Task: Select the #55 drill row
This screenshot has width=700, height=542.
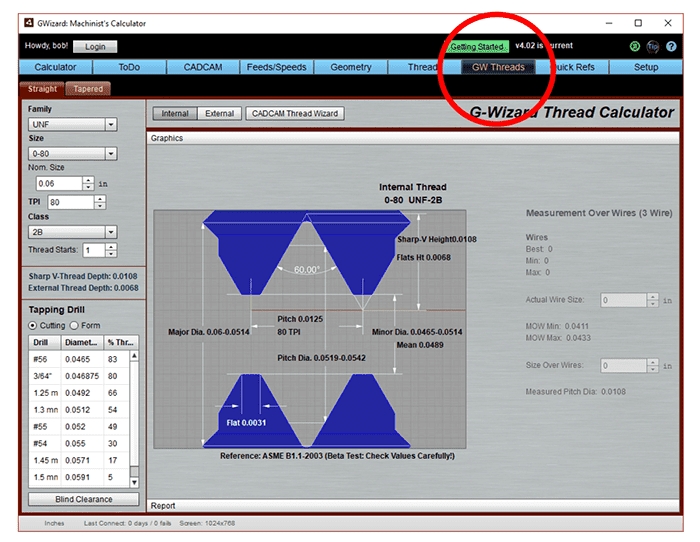Action: [x=79, y=426]
